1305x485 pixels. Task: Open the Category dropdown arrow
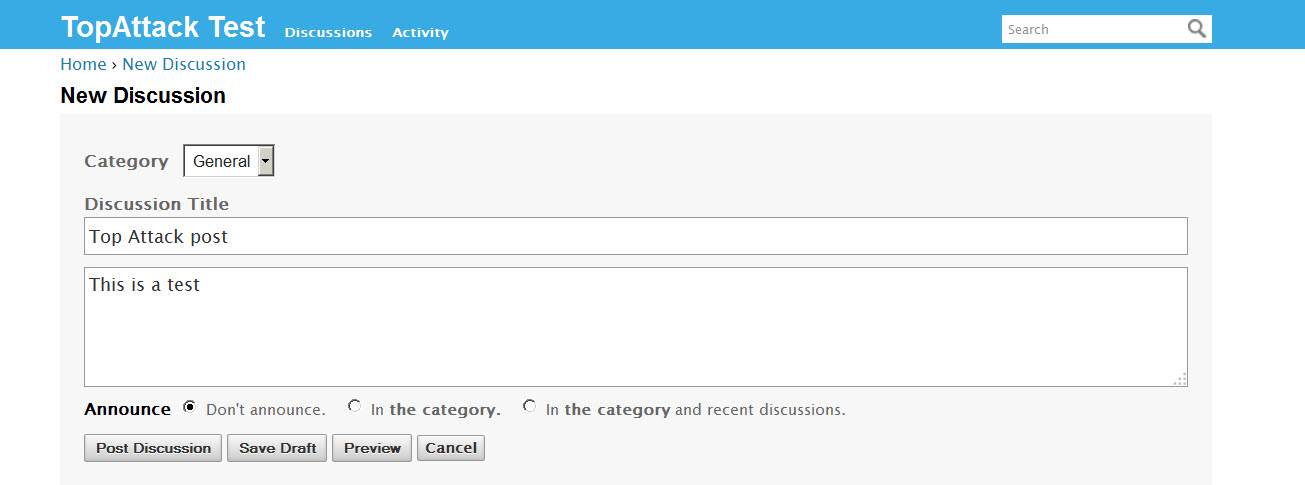click(265, 161)
